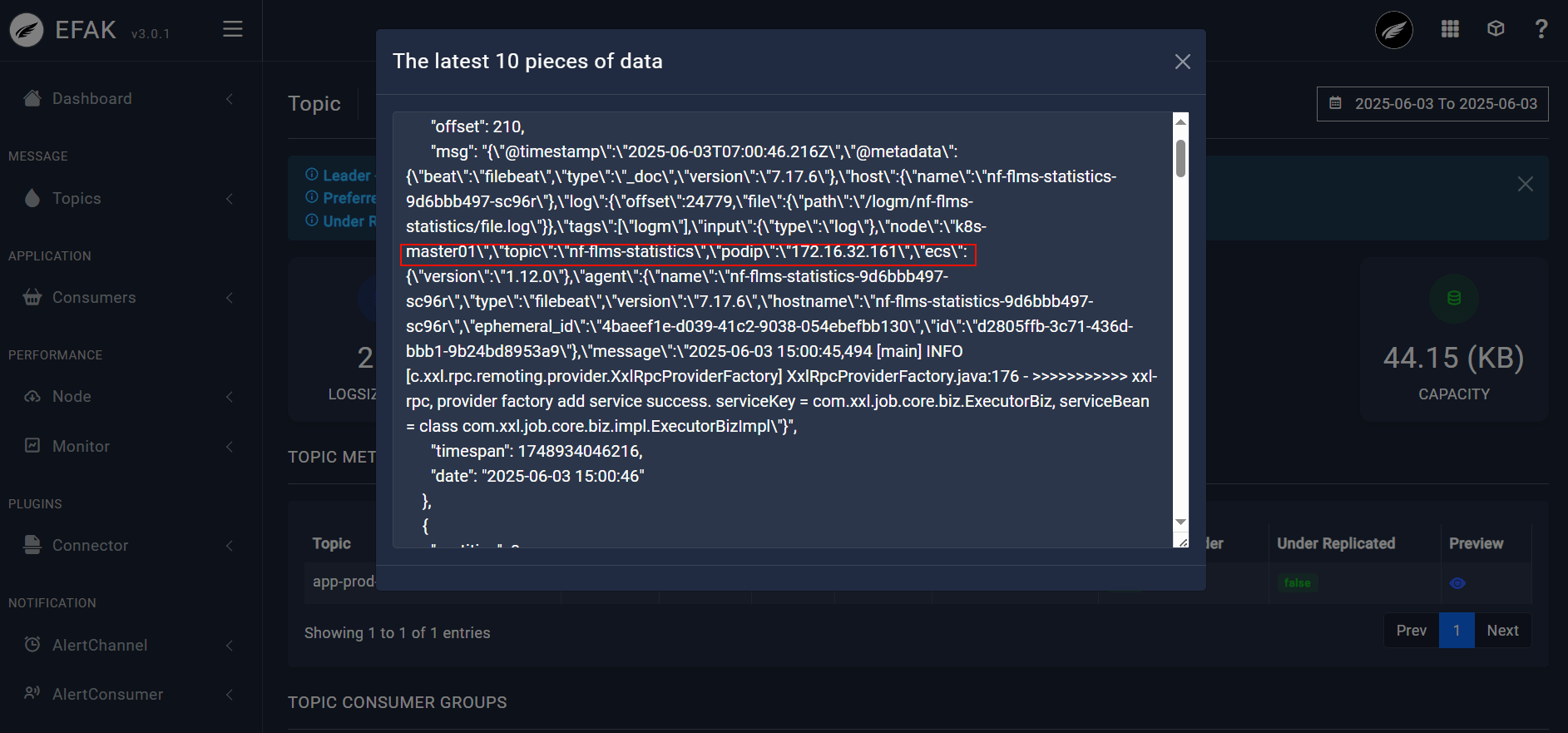The height and width of the screenshot is (733, 1568).
Task: Click the Dashboard home icon
Action: (32, 98)
